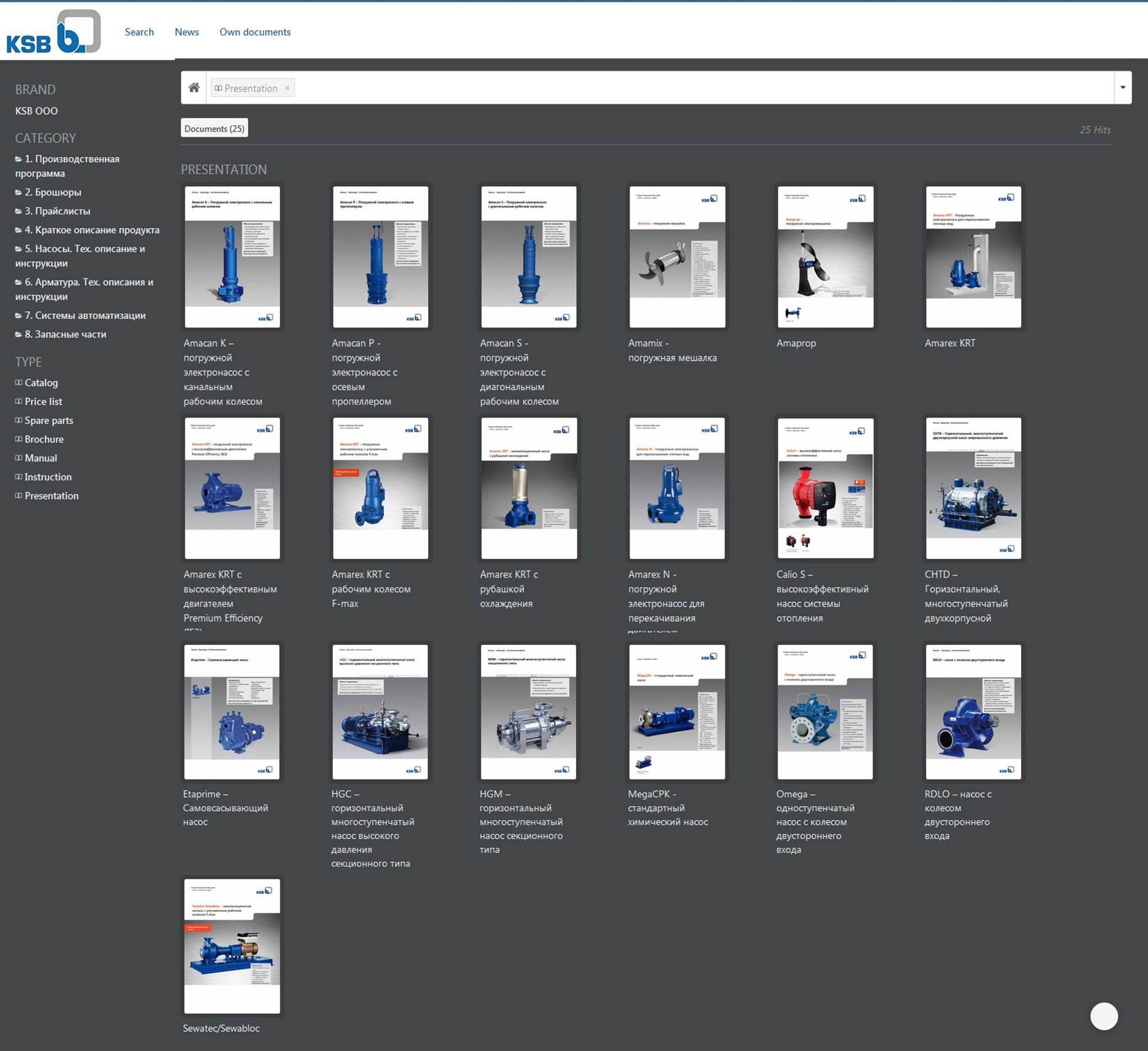Click the KSB logo
1148x1051 pixels.
click(53, 31)
